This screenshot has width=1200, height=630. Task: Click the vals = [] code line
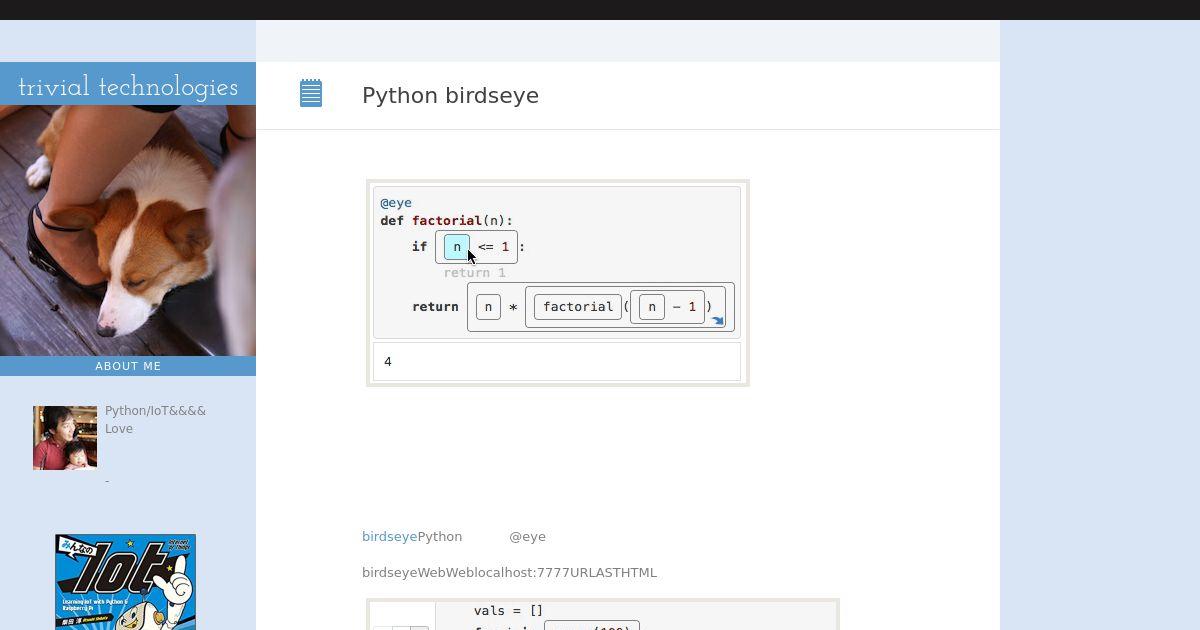(x=508, y=611)
